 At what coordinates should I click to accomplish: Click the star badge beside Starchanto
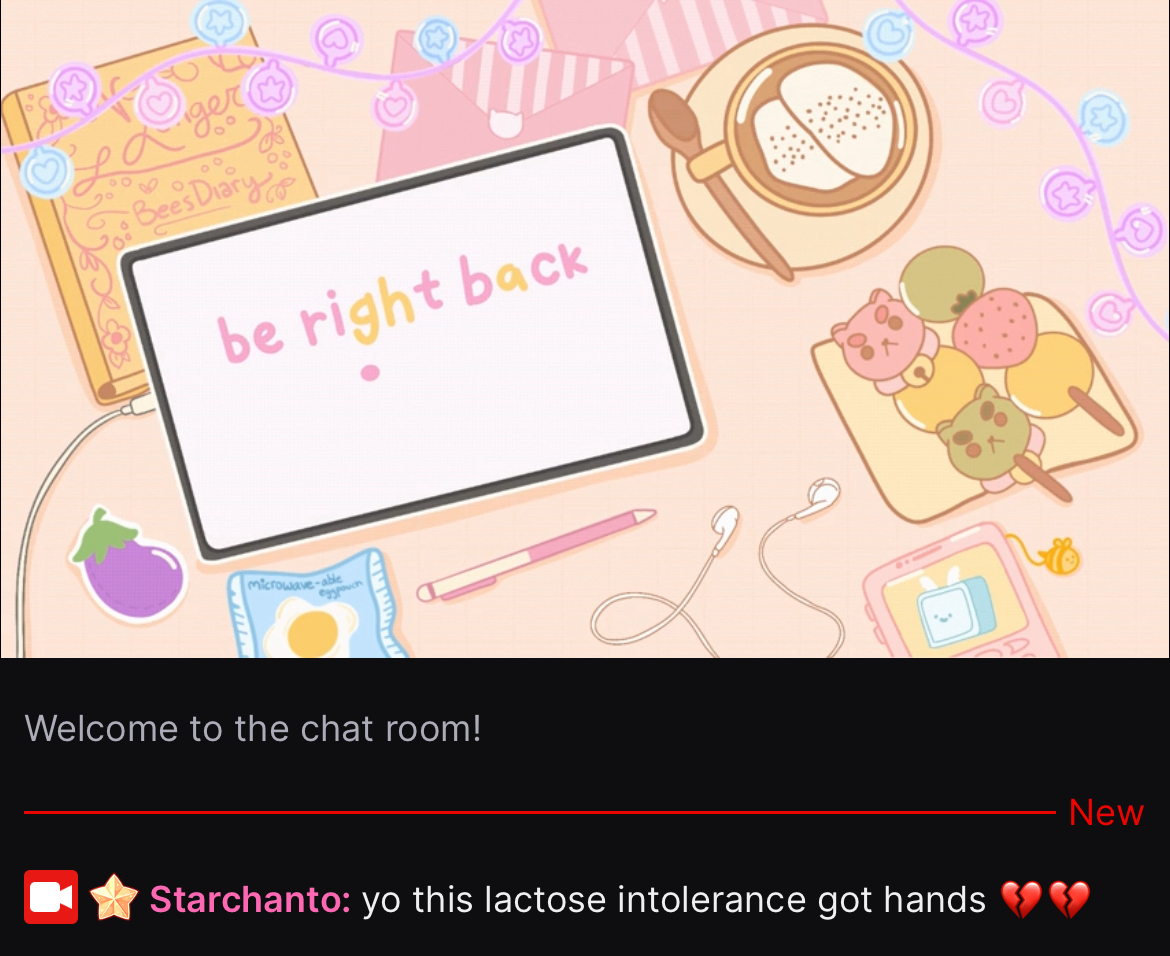click(x=114, y=898)
